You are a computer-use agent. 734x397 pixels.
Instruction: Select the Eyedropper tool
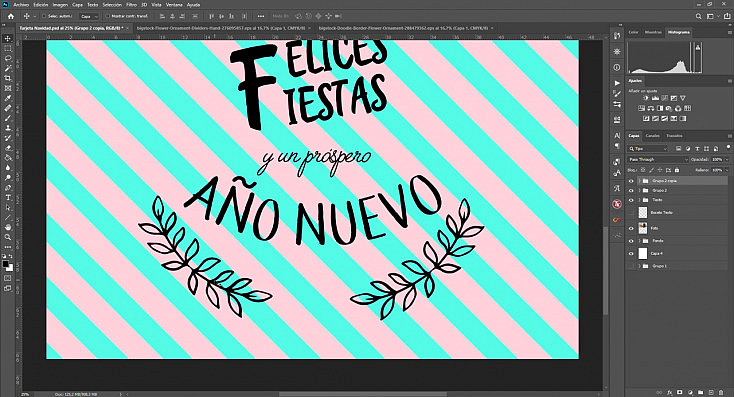point(7,98)
